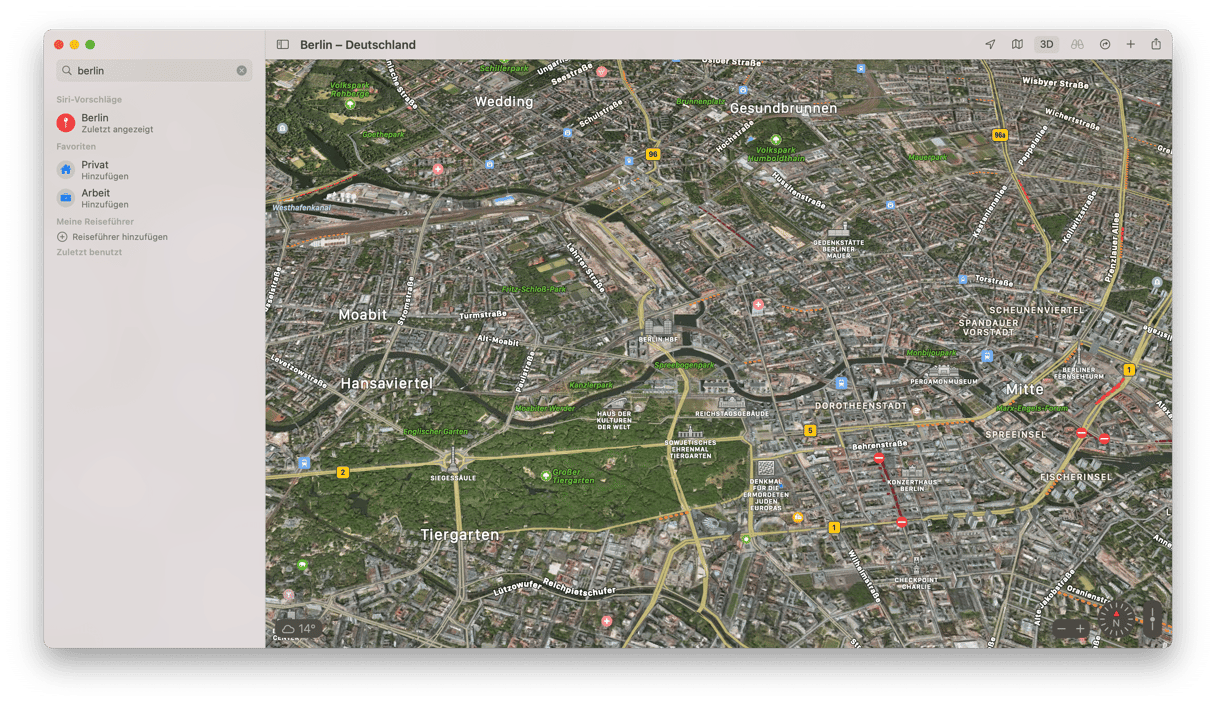This screenshot has width=1216, height=706.
Task: Open the map mode chooser
Action: point(1017,45)
